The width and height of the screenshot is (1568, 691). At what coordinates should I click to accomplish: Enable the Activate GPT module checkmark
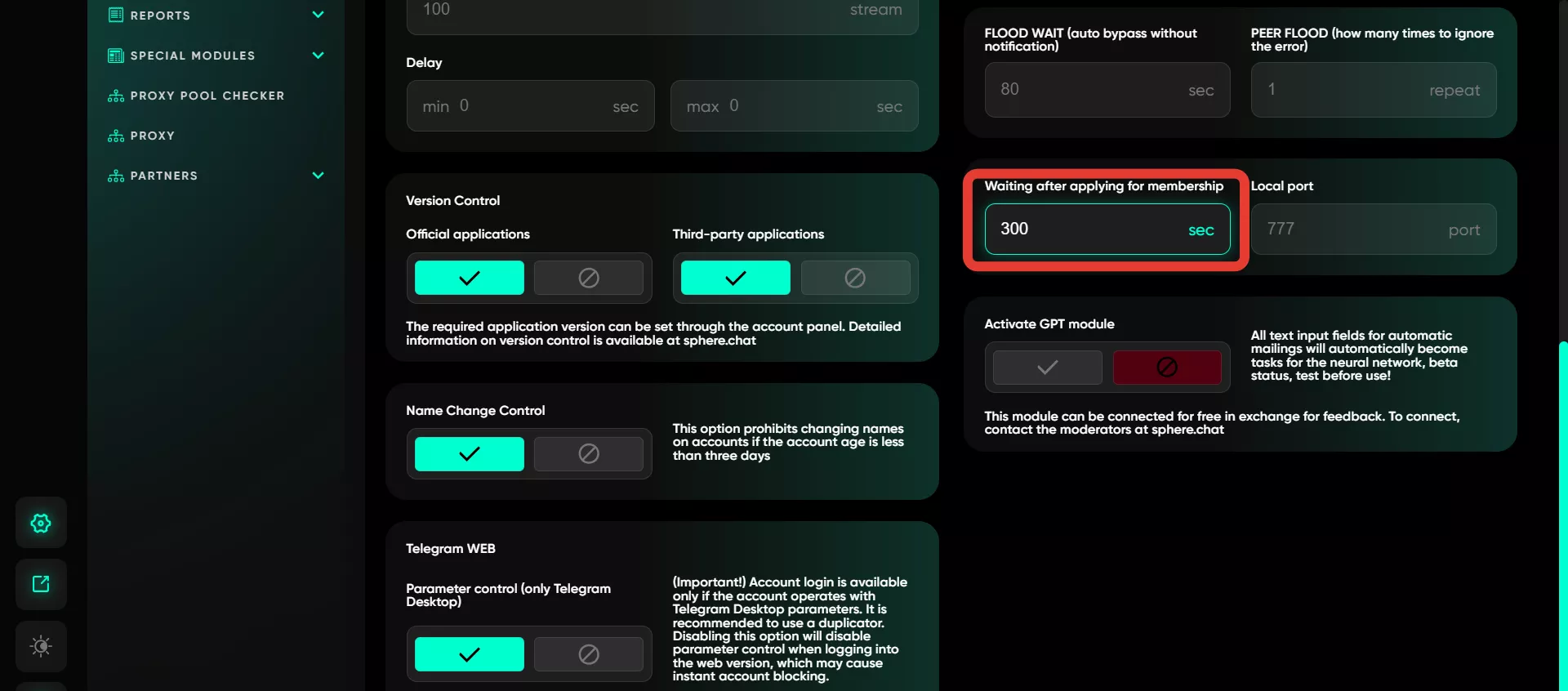pos(1048,368)
